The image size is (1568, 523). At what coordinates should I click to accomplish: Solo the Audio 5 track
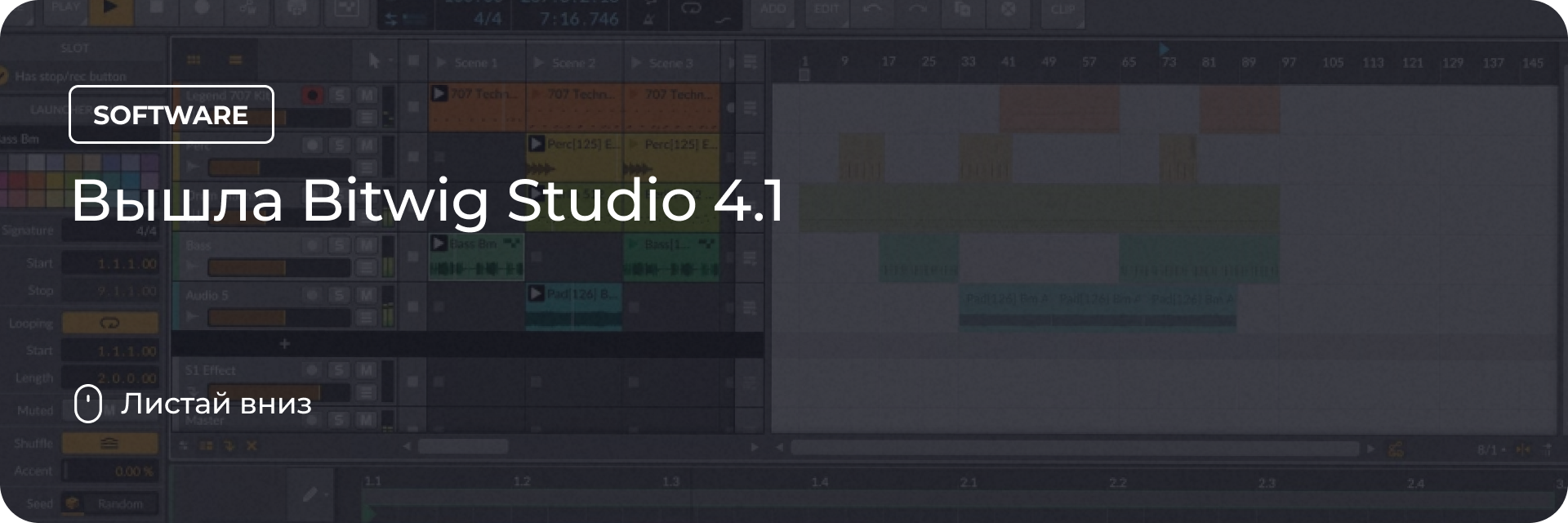pos(340,295)
